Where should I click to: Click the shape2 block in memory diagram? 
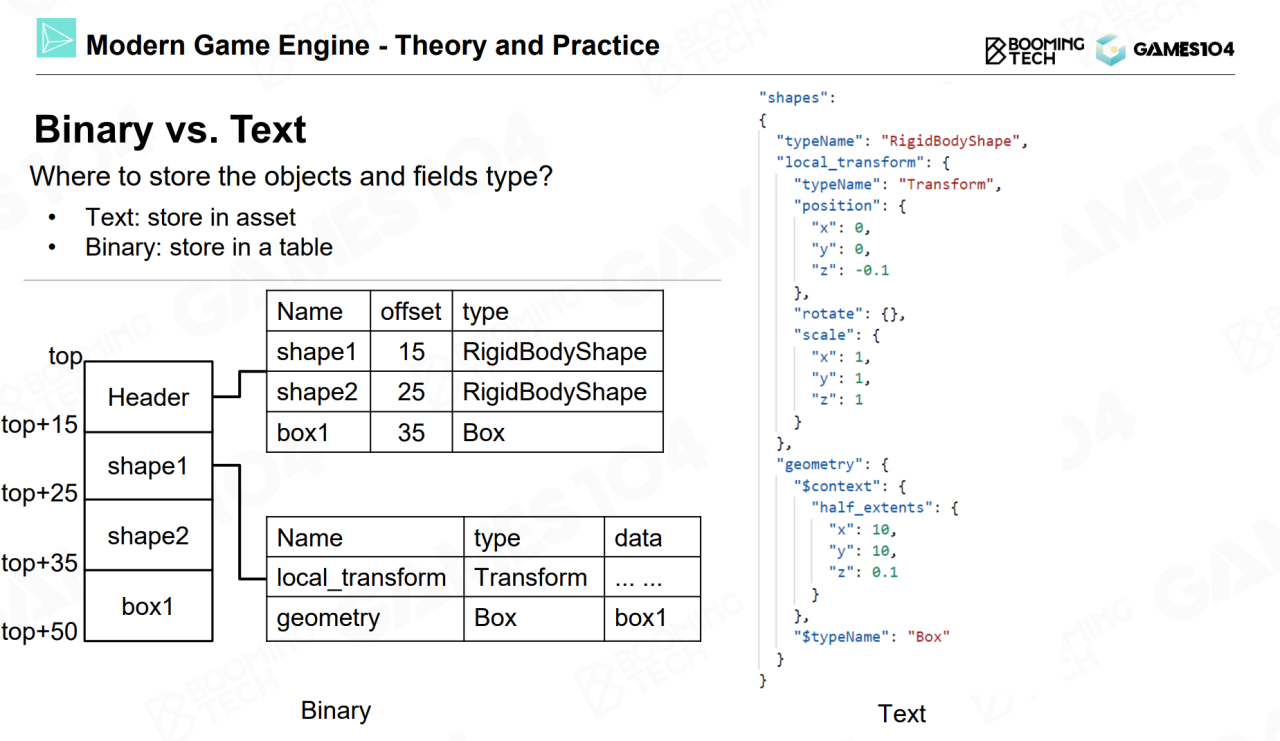tap(148, 536)
